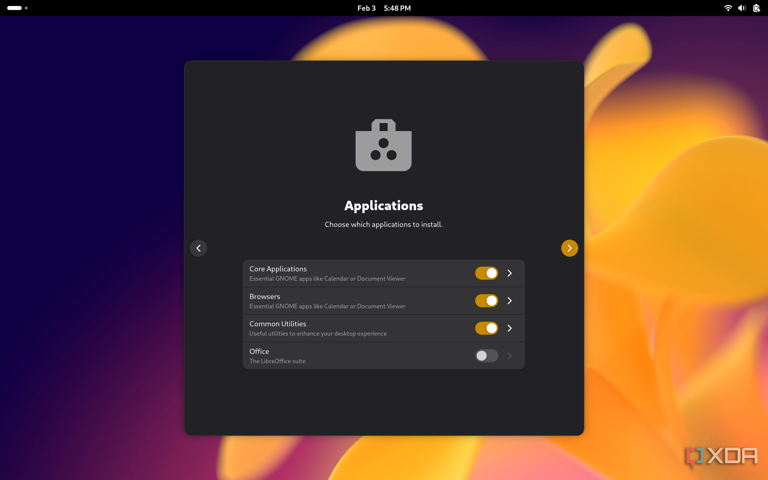Click the Office row title
The image size is (768, 480).
pos(259,351)
